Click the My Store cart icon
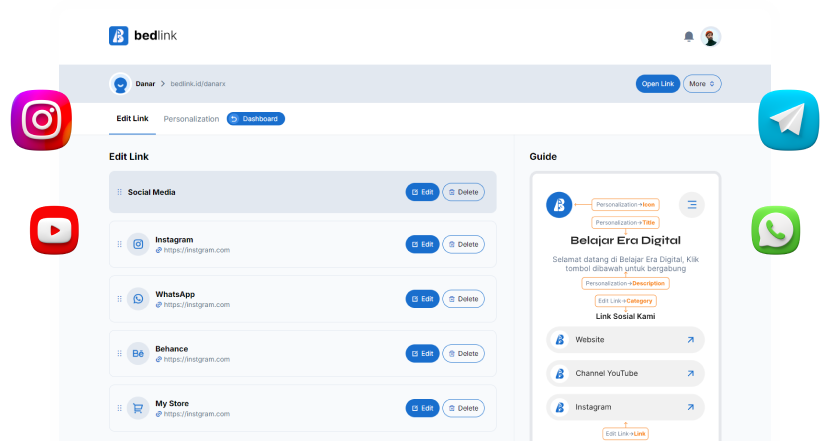 [139, 407]
